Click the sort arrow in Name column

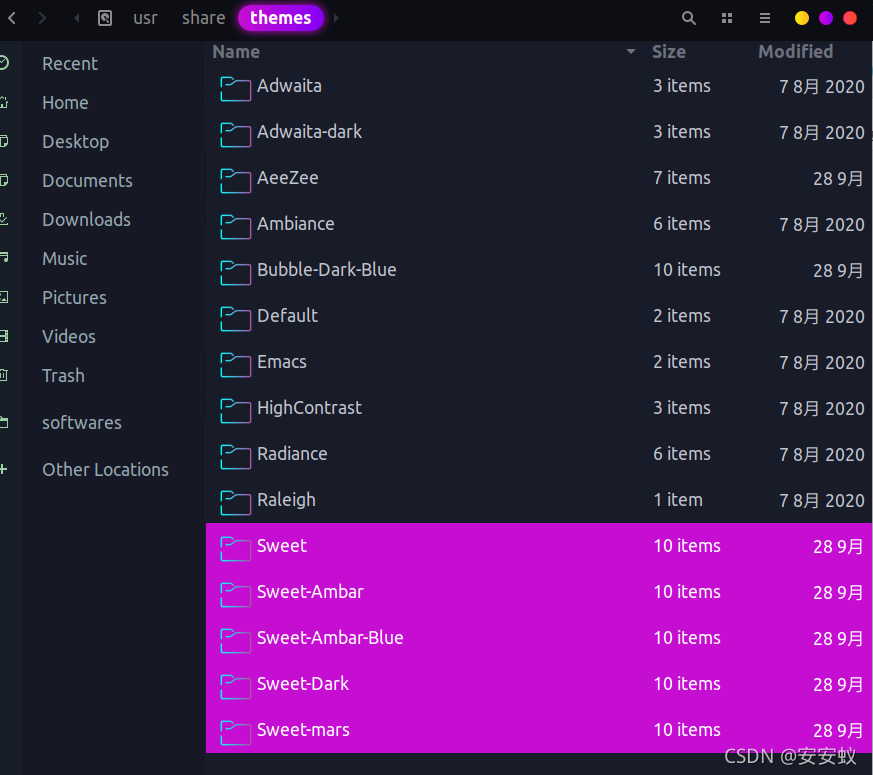tap(631, 51)
